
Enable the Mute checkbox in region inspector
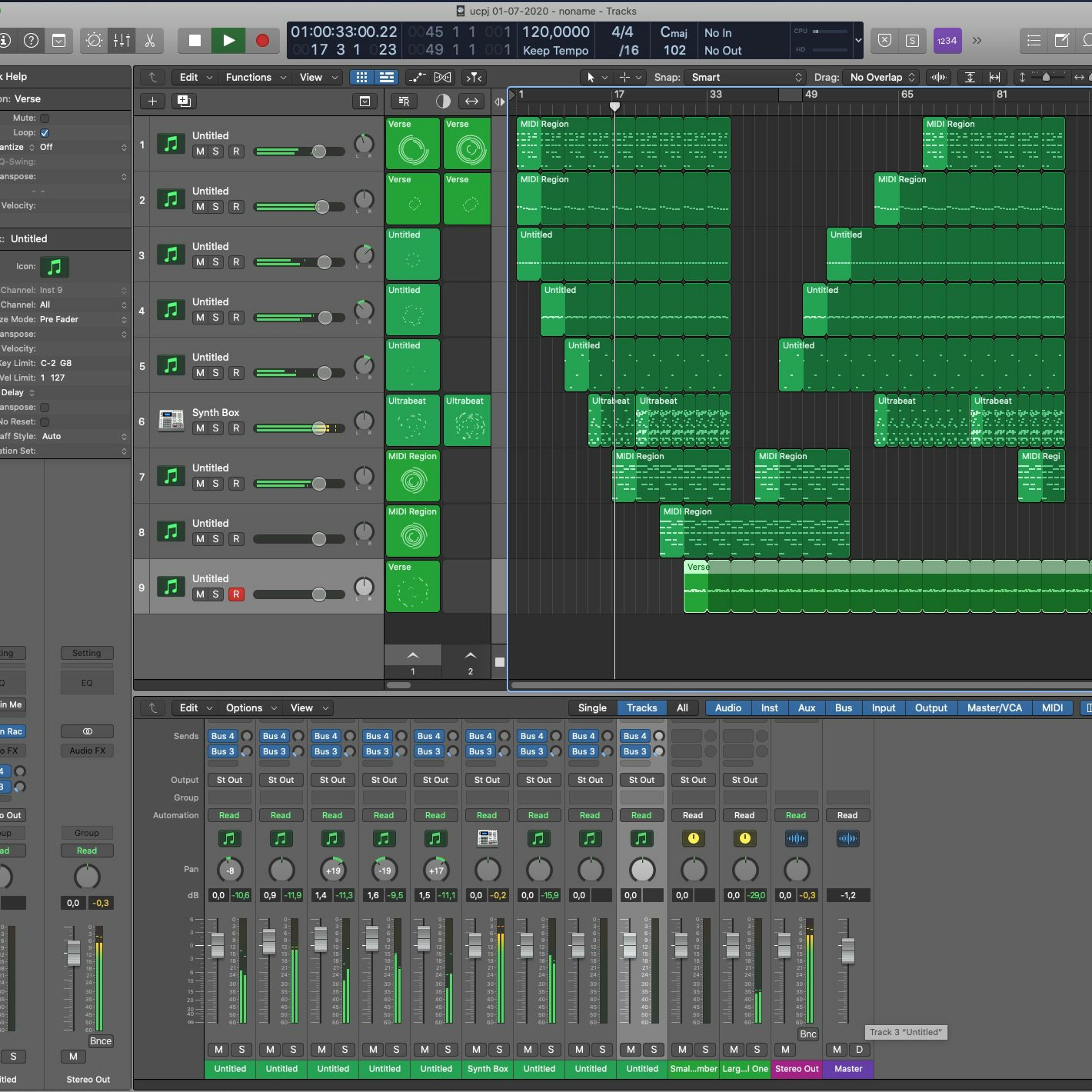click(45, 118)
